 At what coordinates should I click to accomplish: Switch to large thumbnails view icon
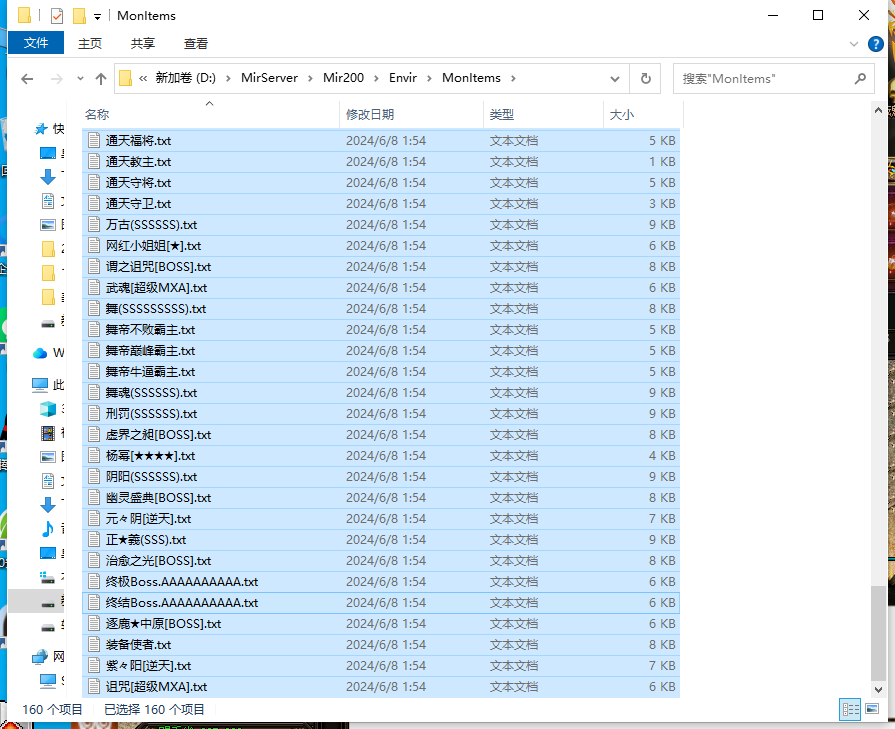coord(872,710)
